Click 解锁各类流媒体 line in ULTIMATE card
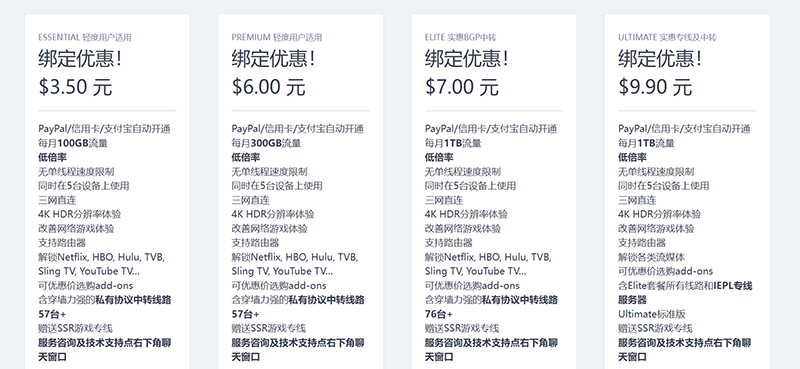This screenshot has height=369, width=800. tap(652, 257)
